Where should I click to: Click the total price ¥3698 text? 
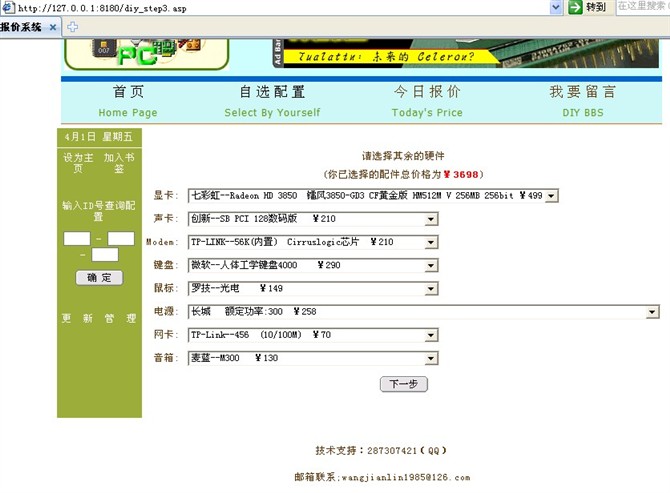(x=461, y=174)
